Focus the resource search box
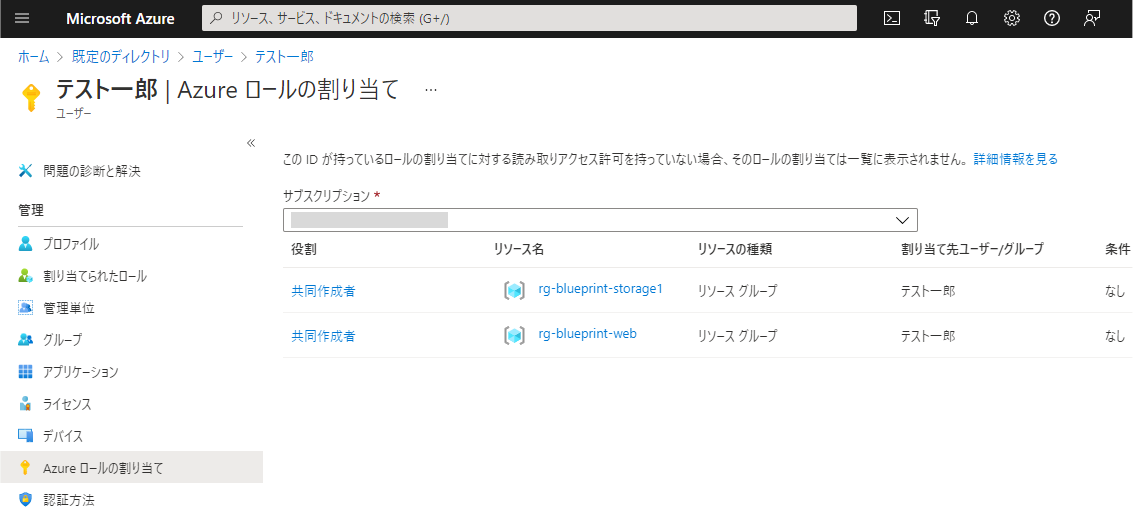Image resolution: width=1133 pixels, height=512 pixels. [530, 19]
